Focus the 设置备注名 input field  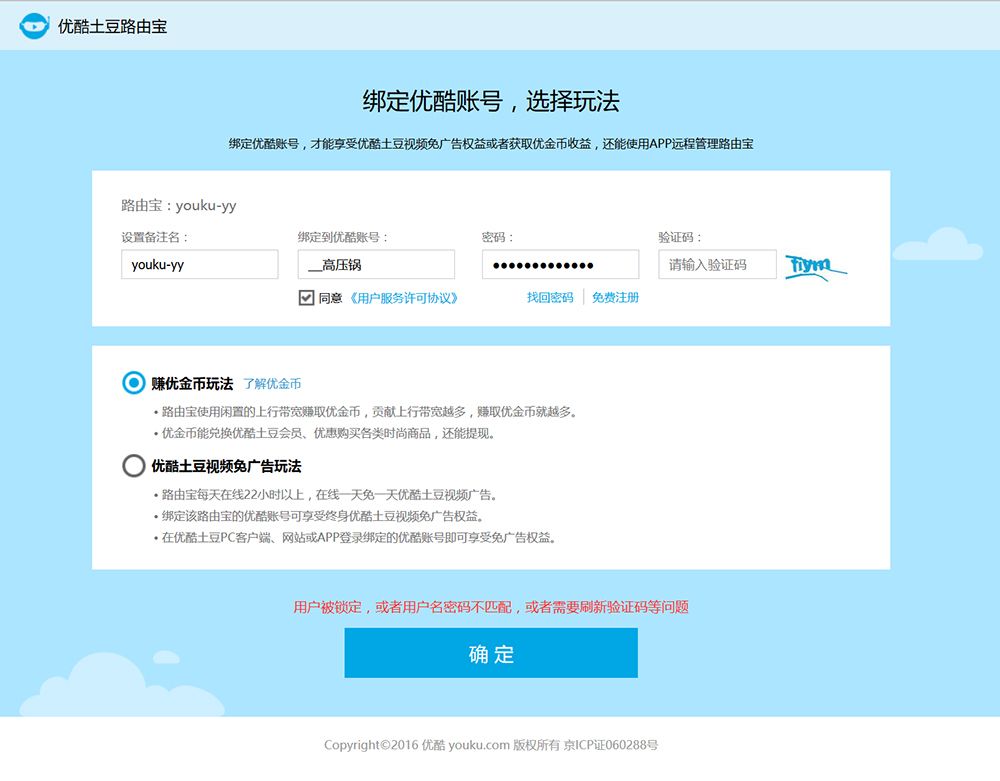pos(200,264)
